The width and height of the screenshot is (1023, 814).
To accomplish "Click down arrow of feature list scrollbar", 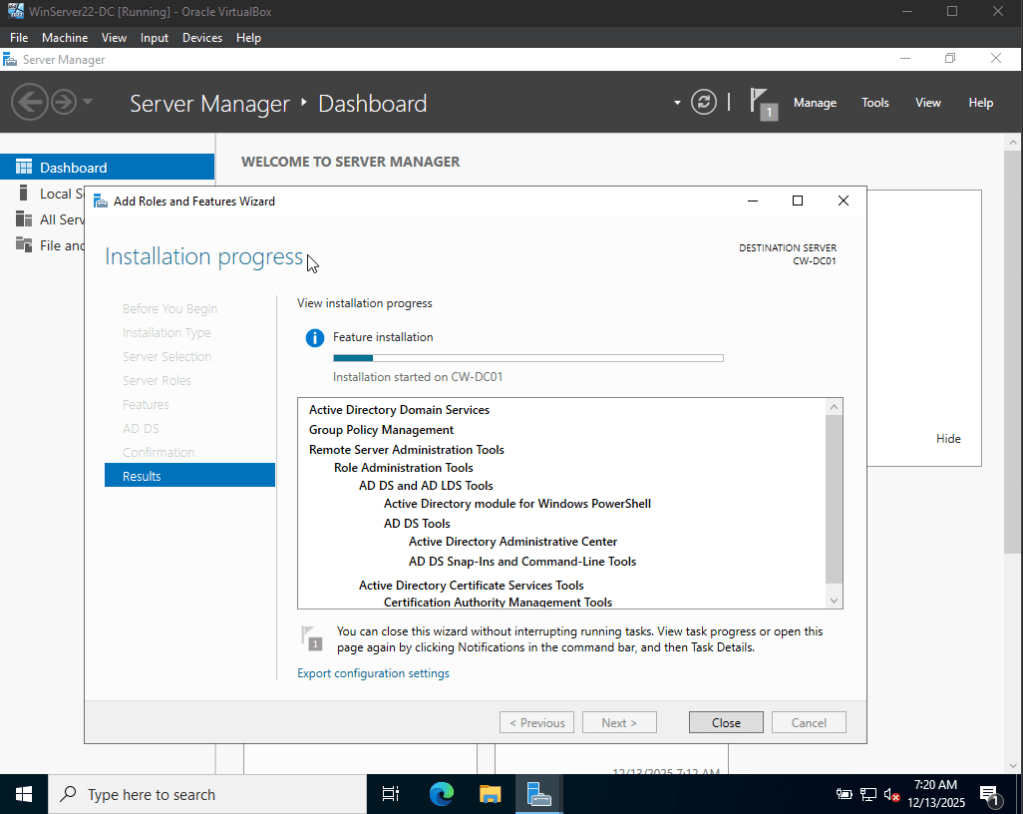I will tap(834, 601).
